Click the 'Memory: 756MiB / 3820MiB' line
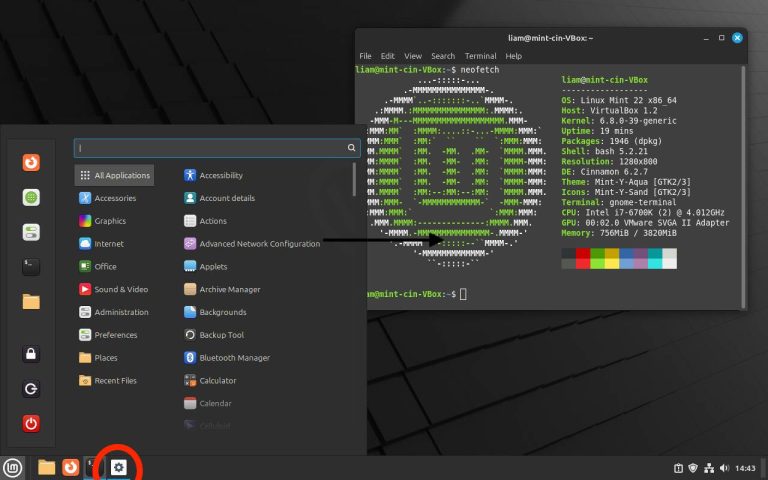This screenshot has height=480, width=768. pos(619,233)
